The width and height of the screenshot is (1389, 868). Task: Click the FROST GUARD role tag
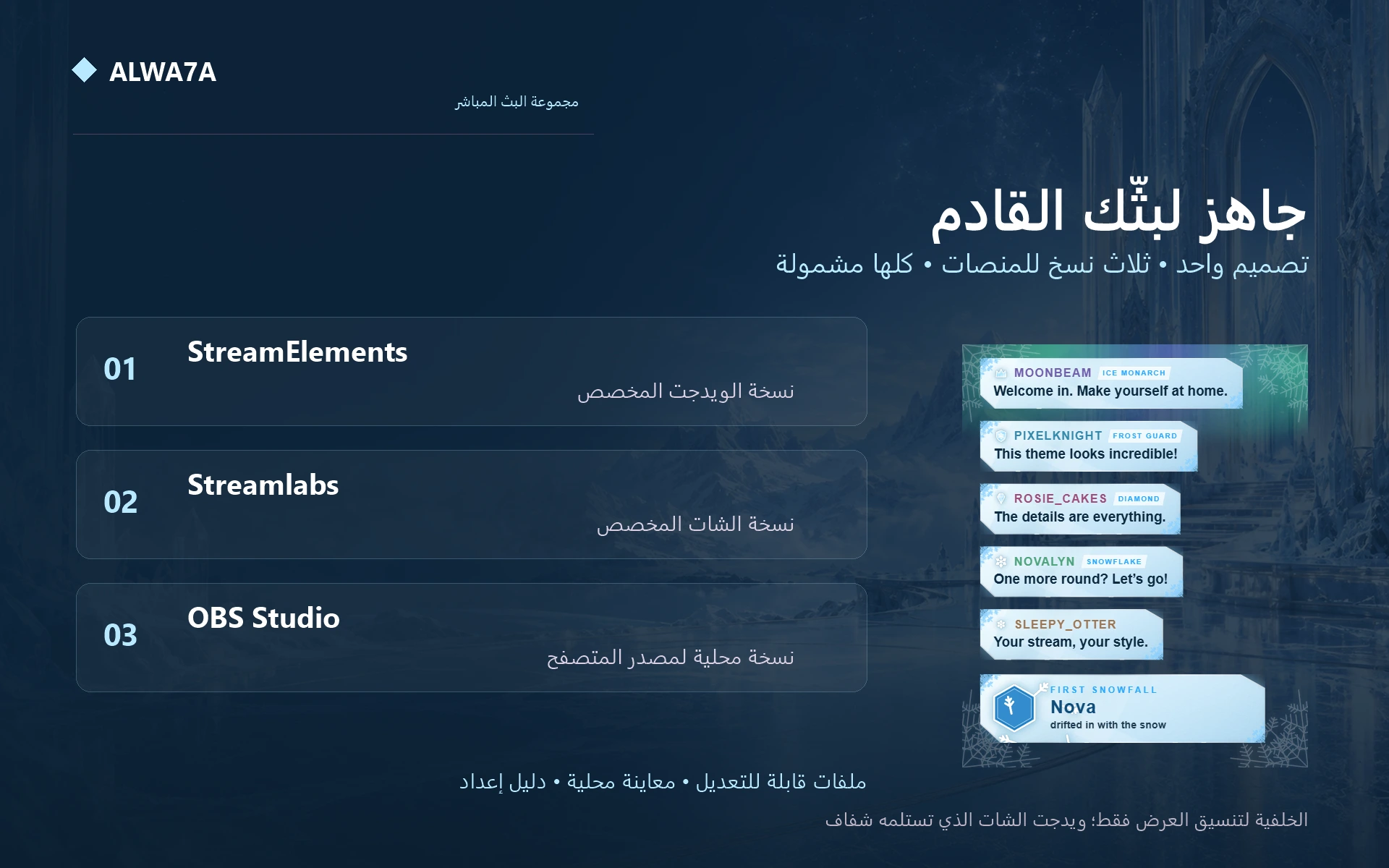coord(1144,436)
